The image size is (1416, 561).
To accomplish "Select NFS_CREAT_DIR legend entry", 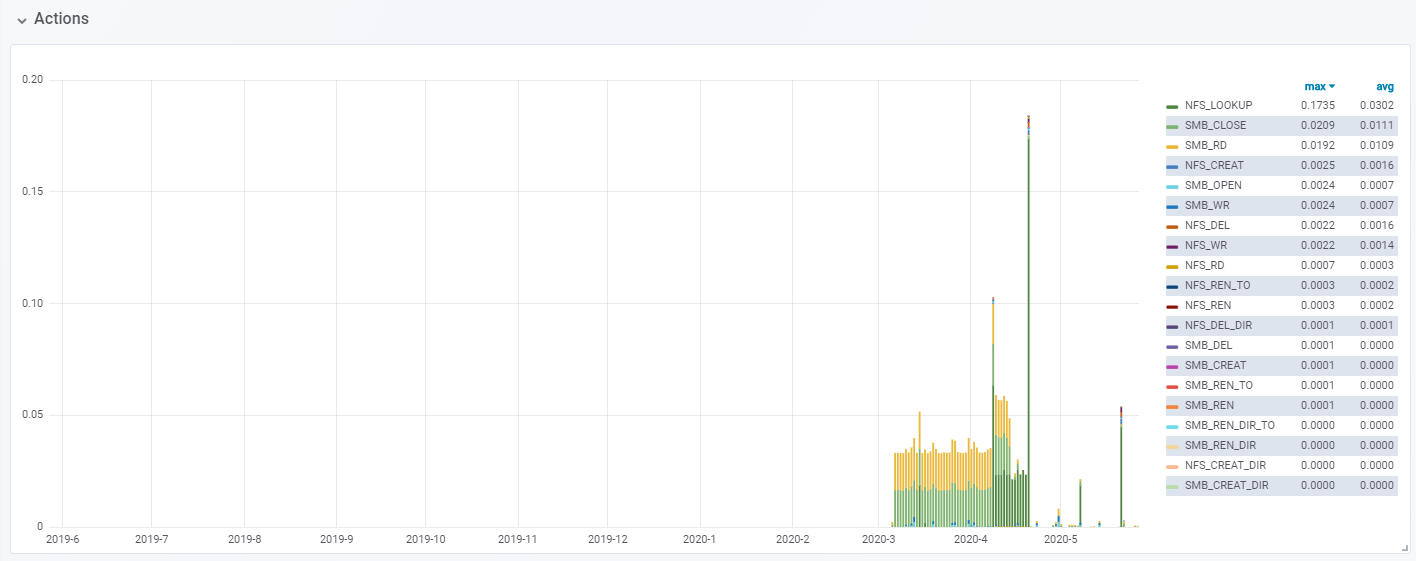I will (x=1225, y=465).
